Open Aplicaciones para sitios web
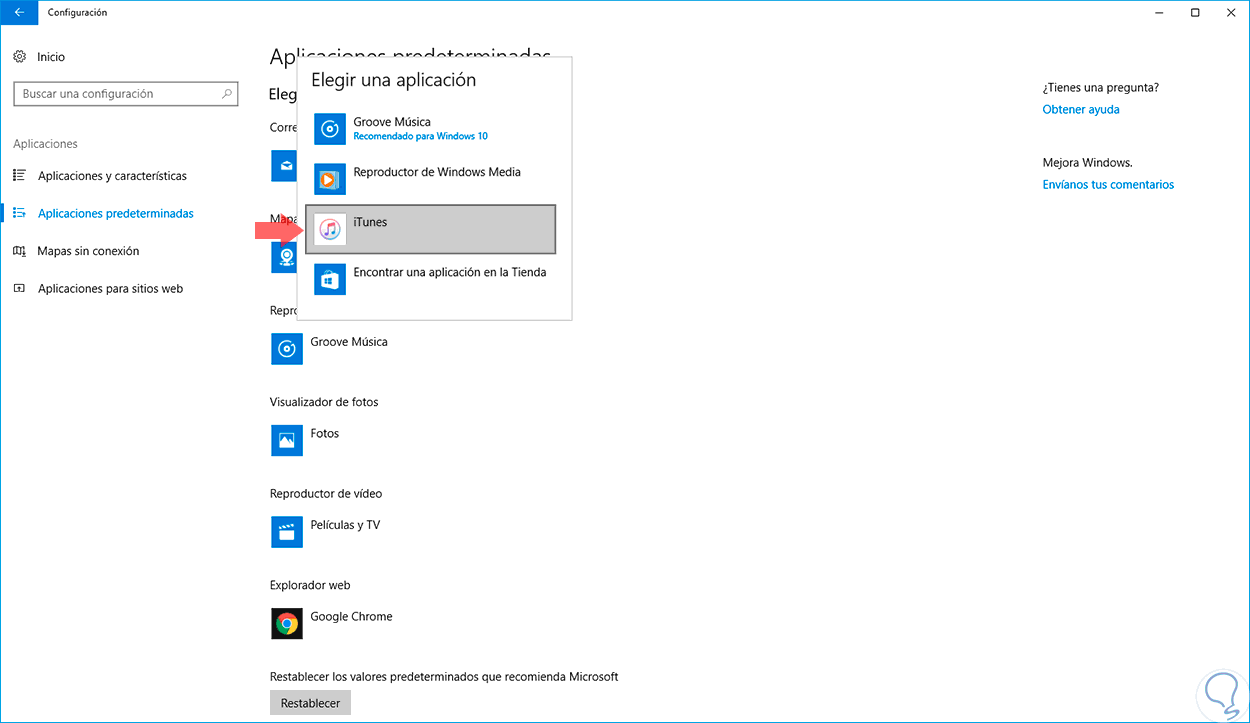 click(x=110, y=289)
